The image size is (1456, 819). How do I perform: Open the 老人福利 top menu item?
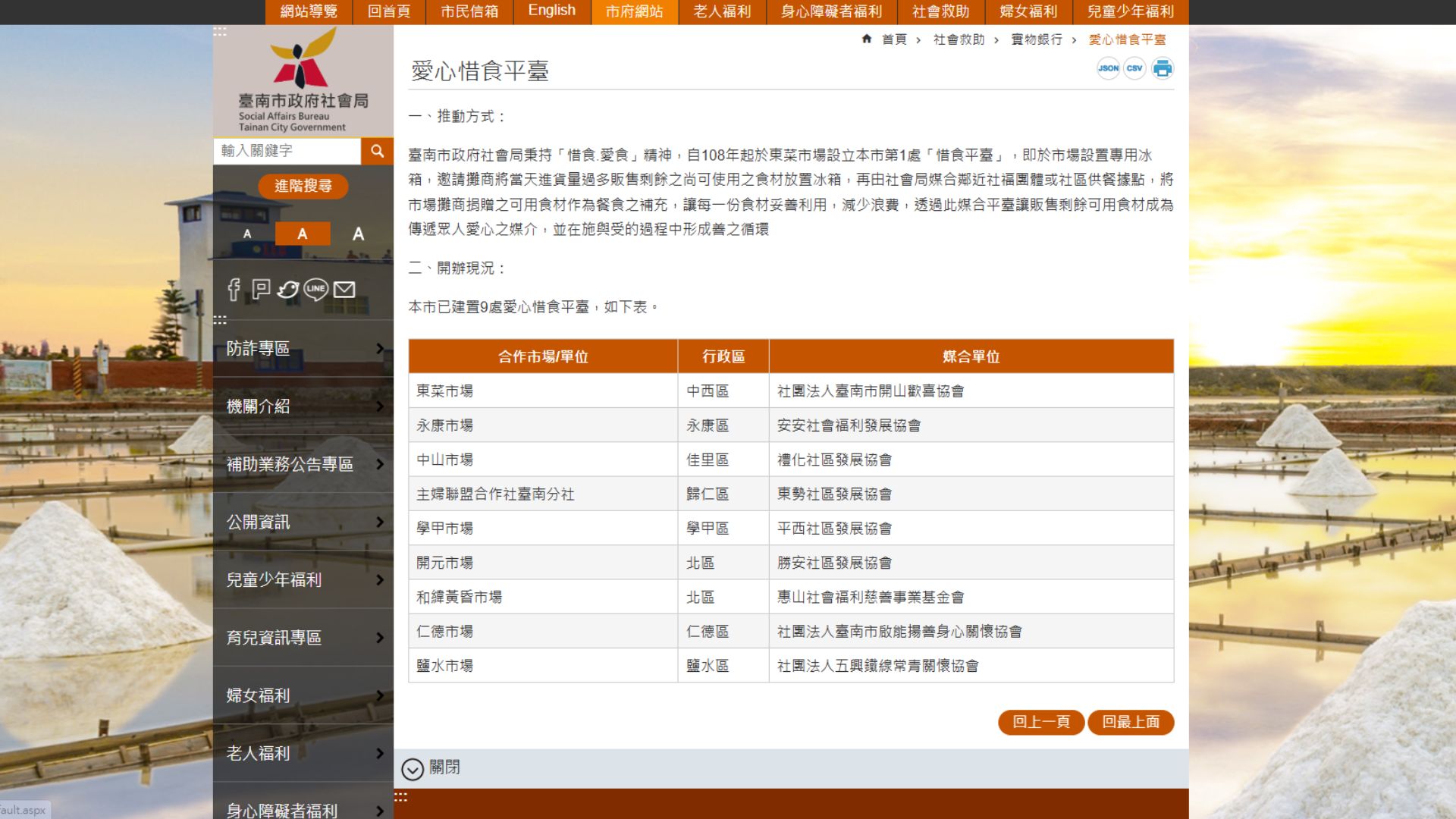(x=721, y=11)
